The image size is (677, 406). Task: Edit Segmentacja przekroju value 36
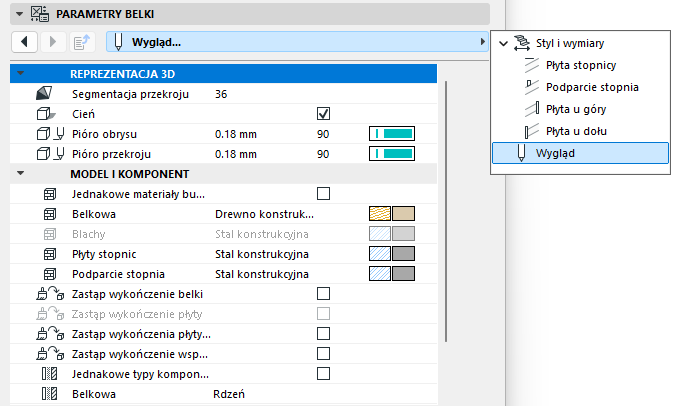click(x=221, y=94)
